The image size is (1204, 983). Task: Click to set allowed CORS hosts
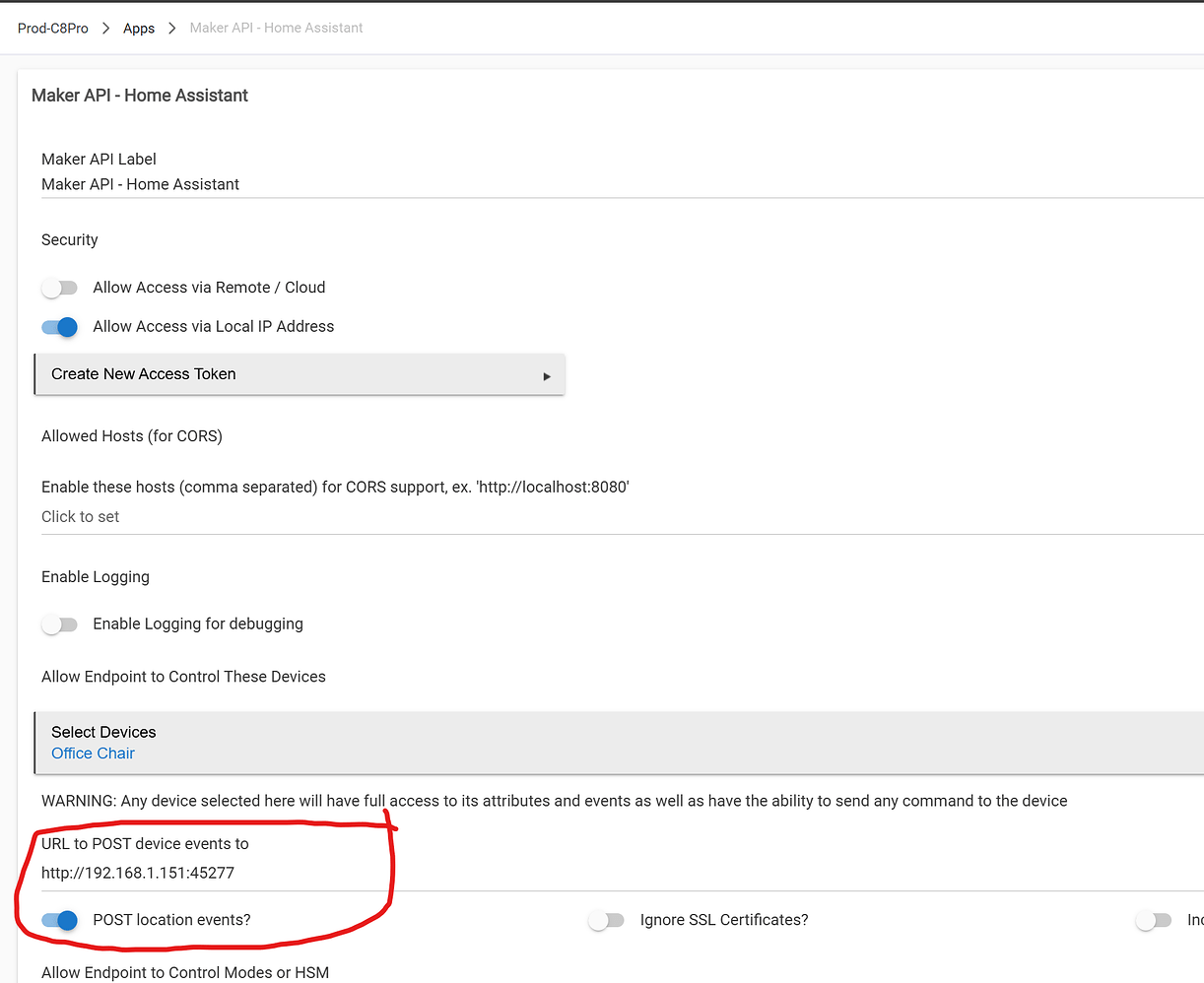[x=81, y=516]
